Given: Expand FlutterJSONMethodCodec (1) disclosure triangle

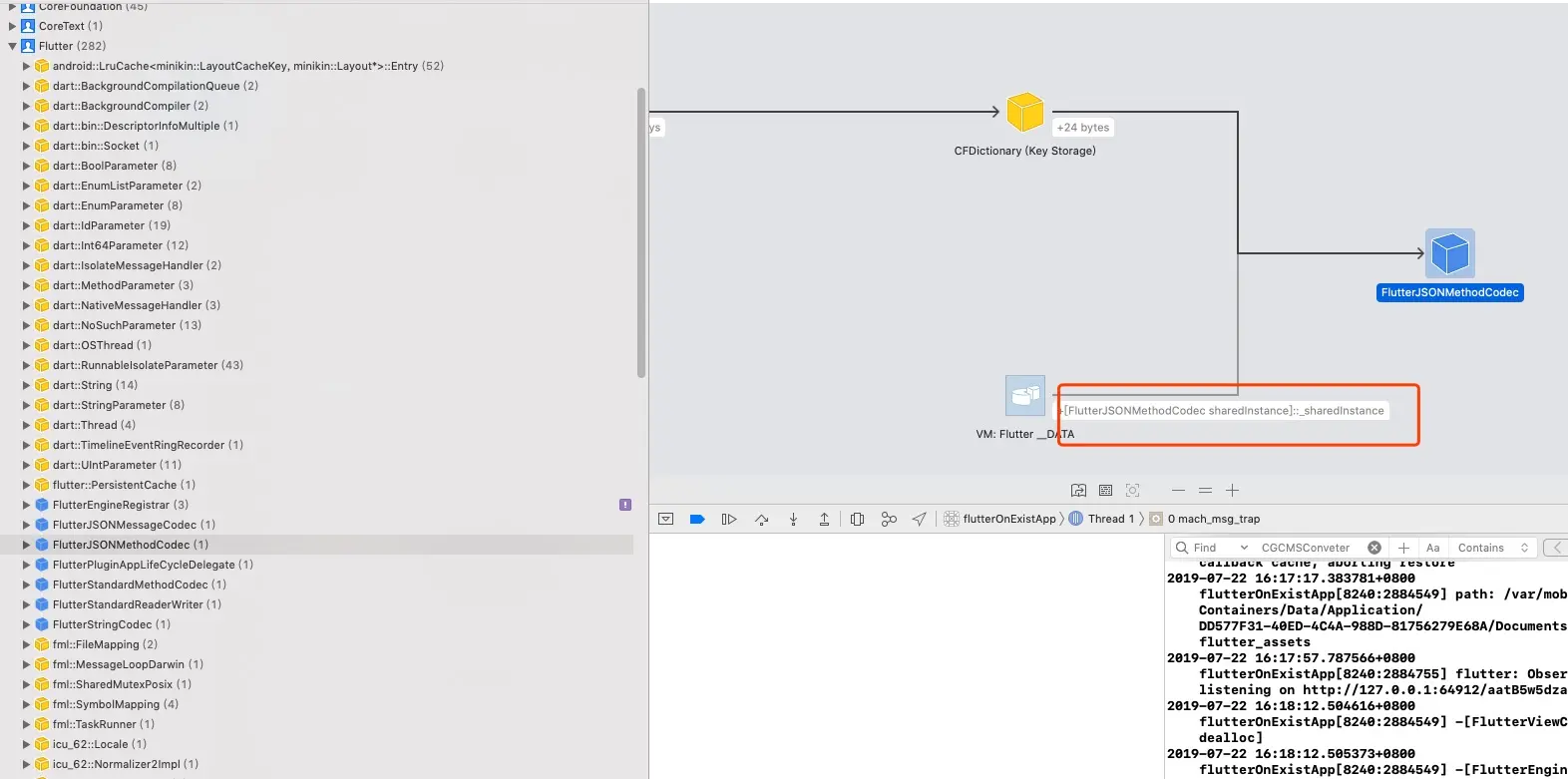Looking at the screenshot, I should [27, 545].
